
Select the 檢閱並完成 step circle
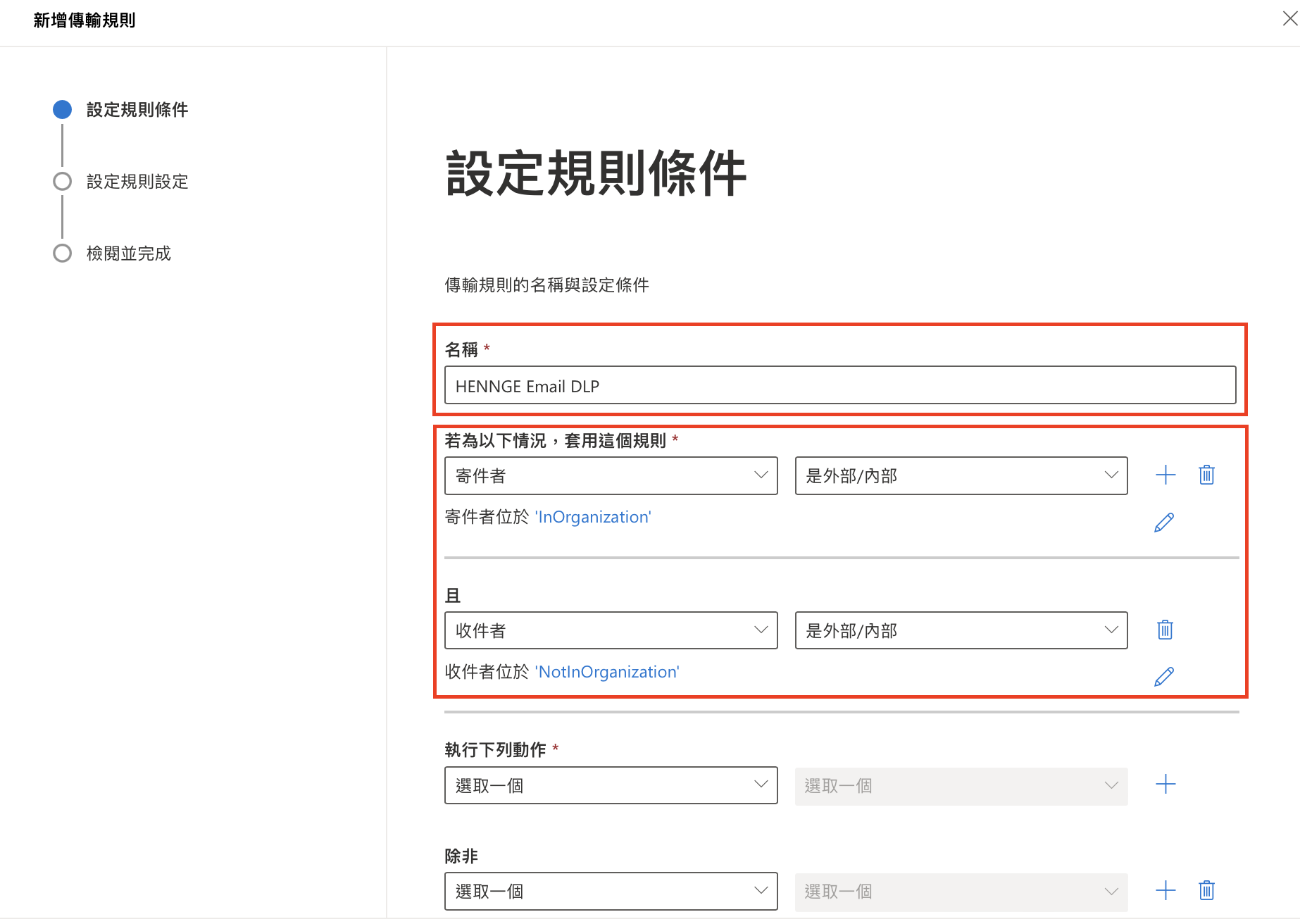pos(63,253)
